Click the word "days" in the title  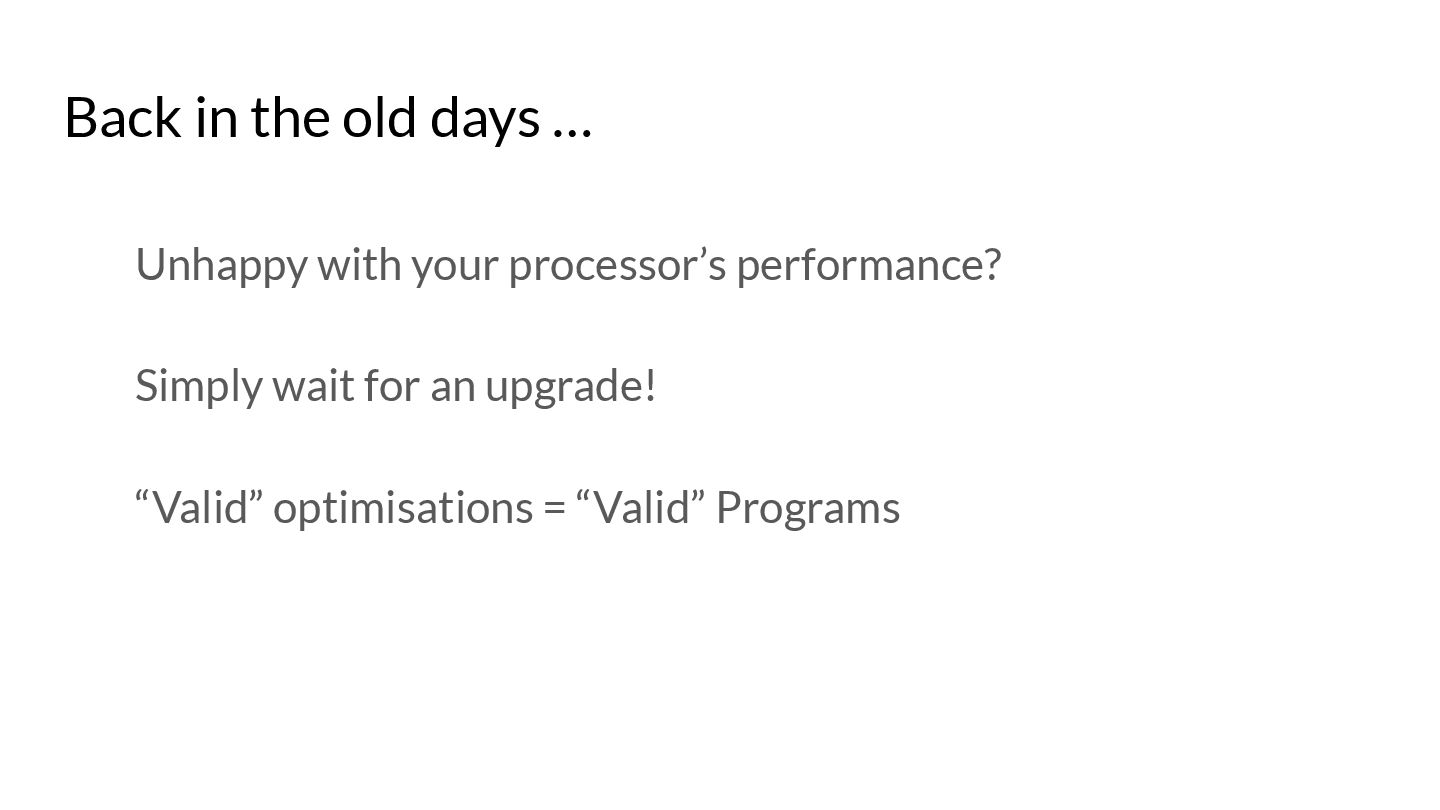coord(485,120)
